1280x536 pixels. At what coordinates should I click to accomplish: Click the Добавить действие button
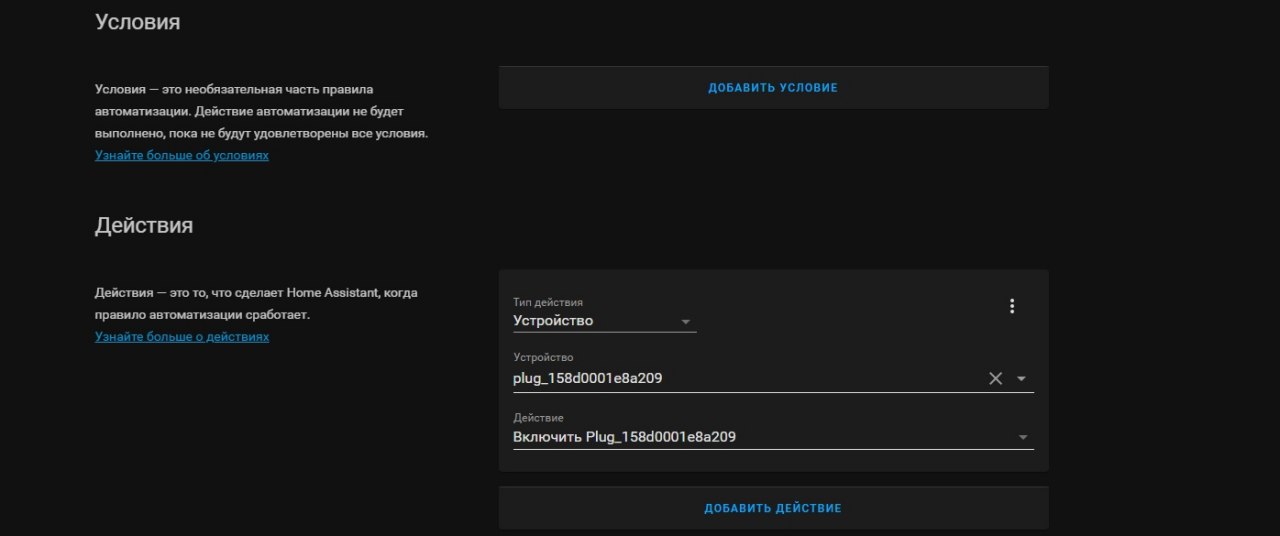tap(773, 508)
